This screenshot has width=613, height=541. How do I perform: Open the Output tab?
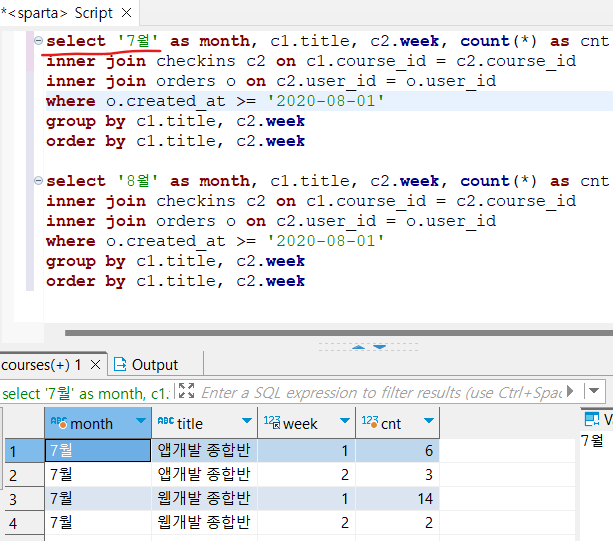point(155,365)
